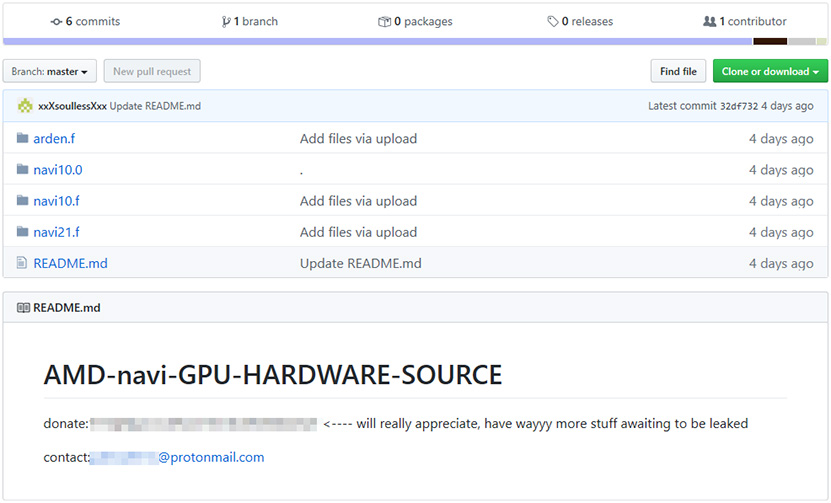Click the README.md panel header title
The image size is (831, 503).
point(67,308)
